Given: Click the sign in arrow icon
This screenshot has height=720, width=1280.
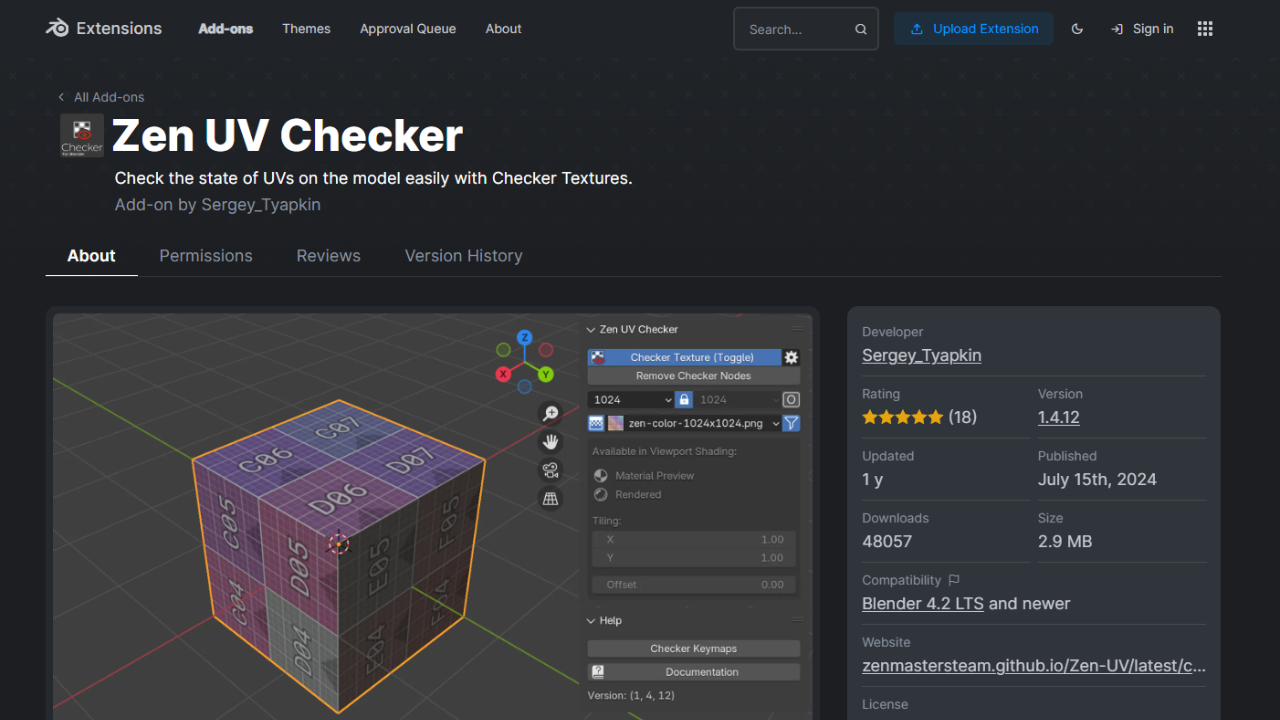Looking at the screenshot, I should 1117,29.
